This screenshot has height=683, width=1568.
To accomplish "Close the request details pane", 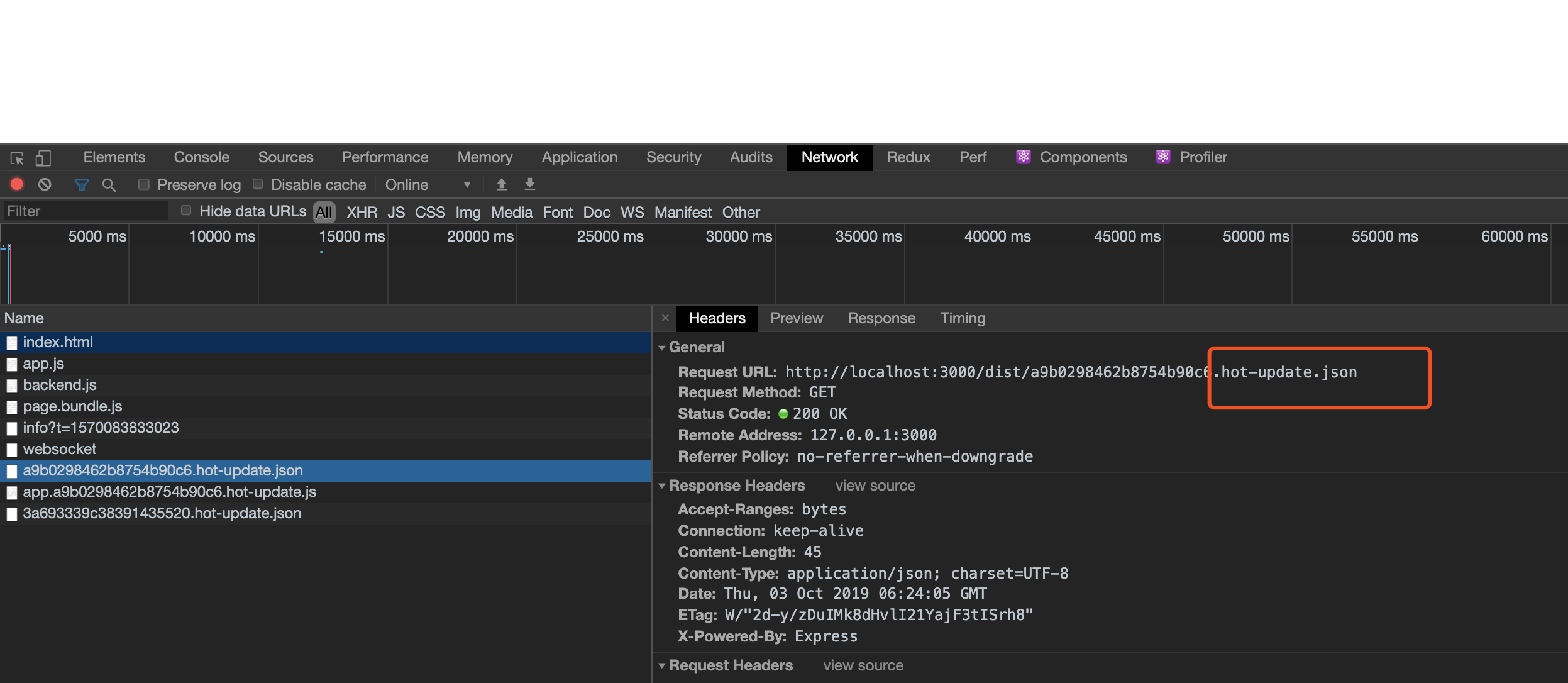I will pyautogui.click(x=665, y=318).
